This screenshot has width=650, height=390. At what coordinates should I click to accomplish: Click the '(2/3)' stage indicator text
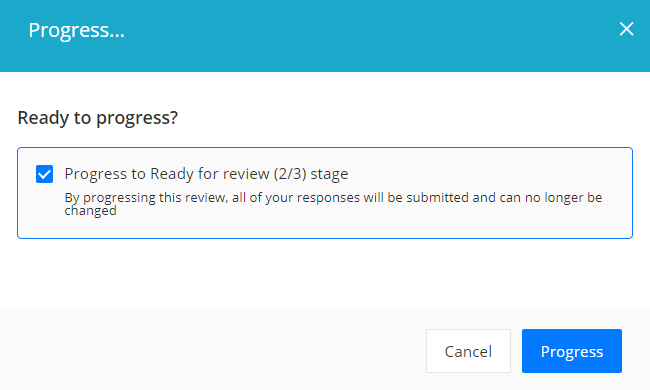point(290,174)
